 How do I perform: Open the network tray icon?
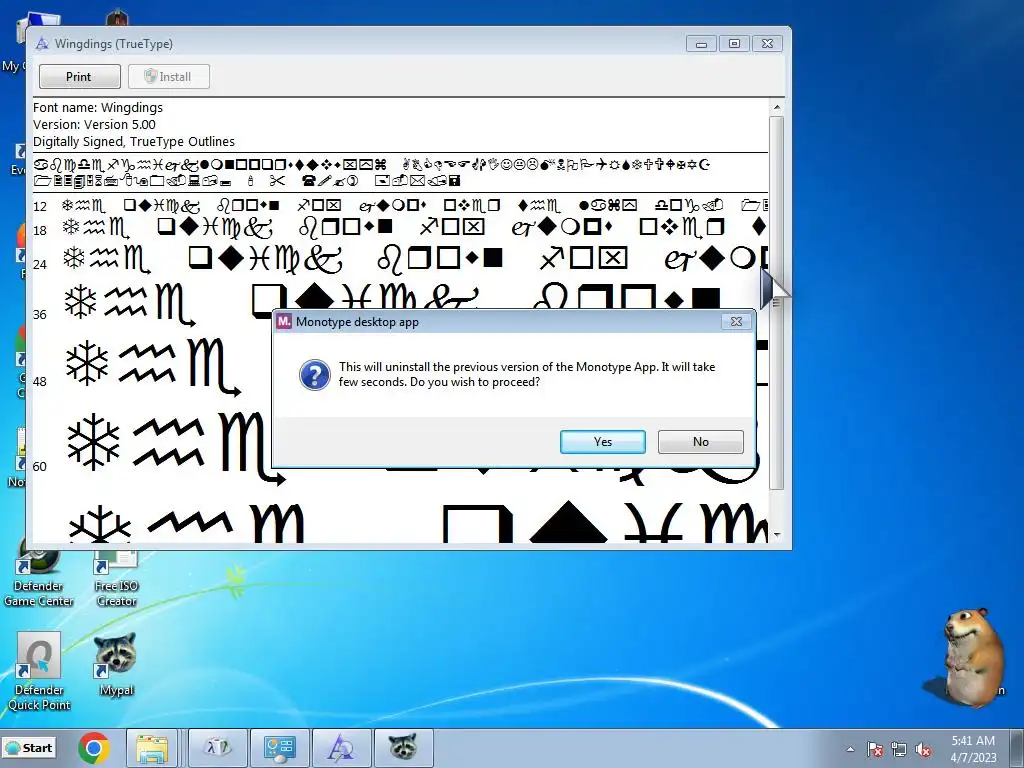point(899,749)
